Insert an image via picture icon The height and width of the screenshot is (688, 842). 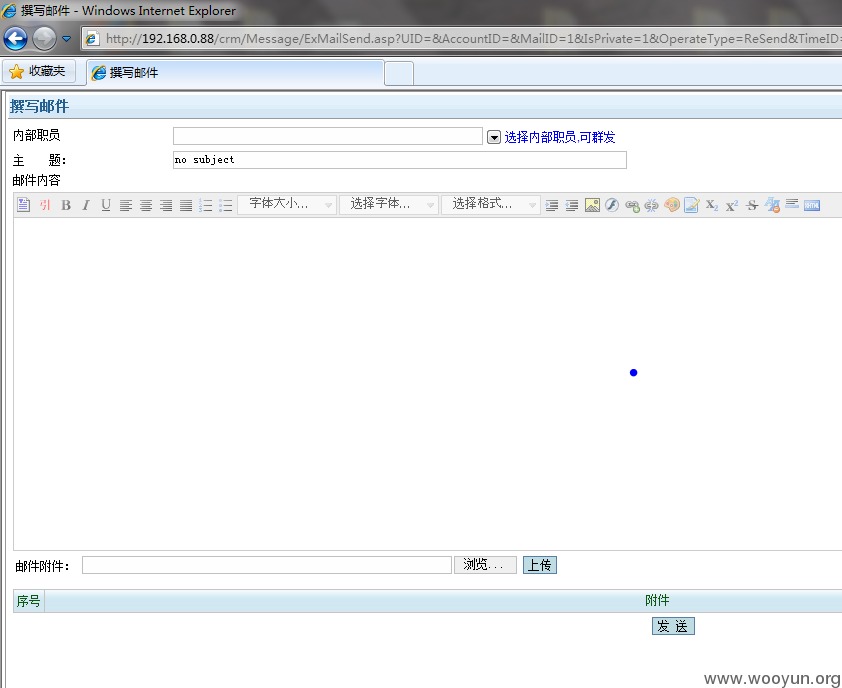tap(592, 205)
